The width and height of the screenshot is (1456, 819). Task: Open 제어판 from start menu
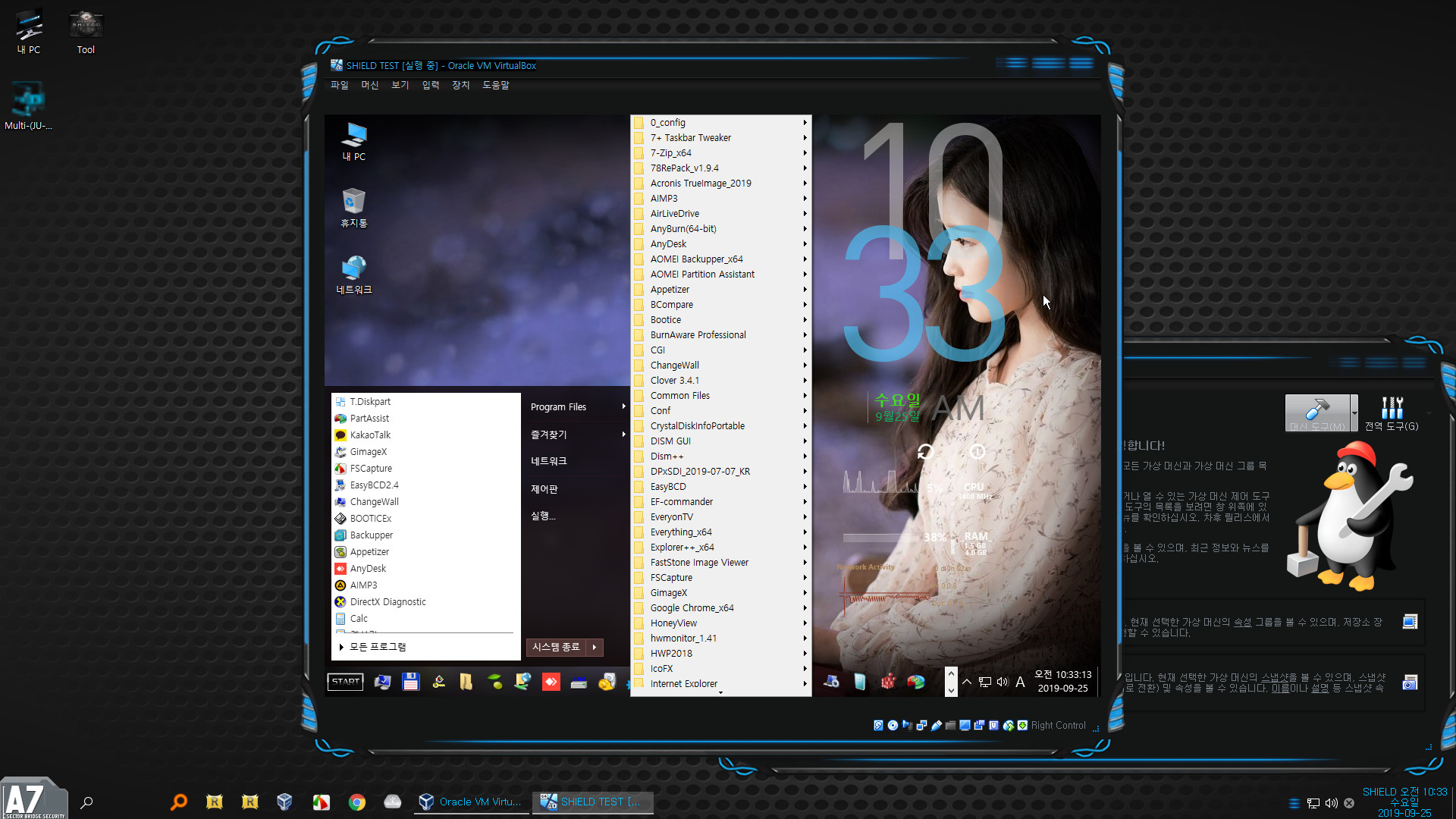click(544, 489)
